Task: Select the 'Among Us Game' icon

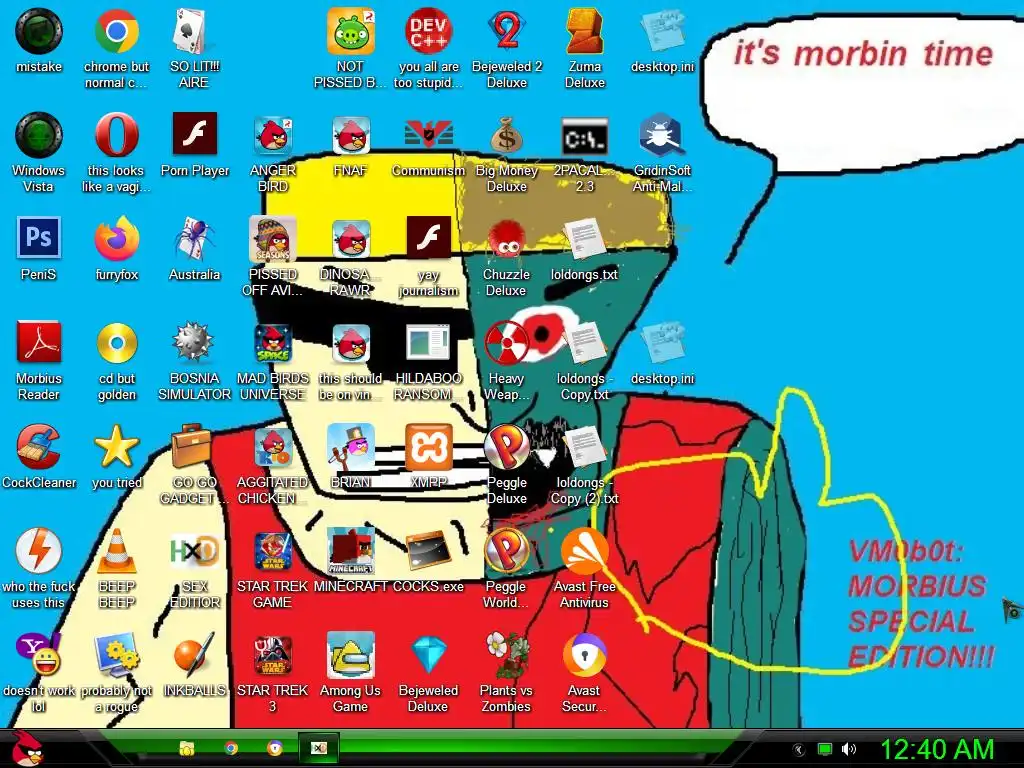Action: (x=351, y=654)
